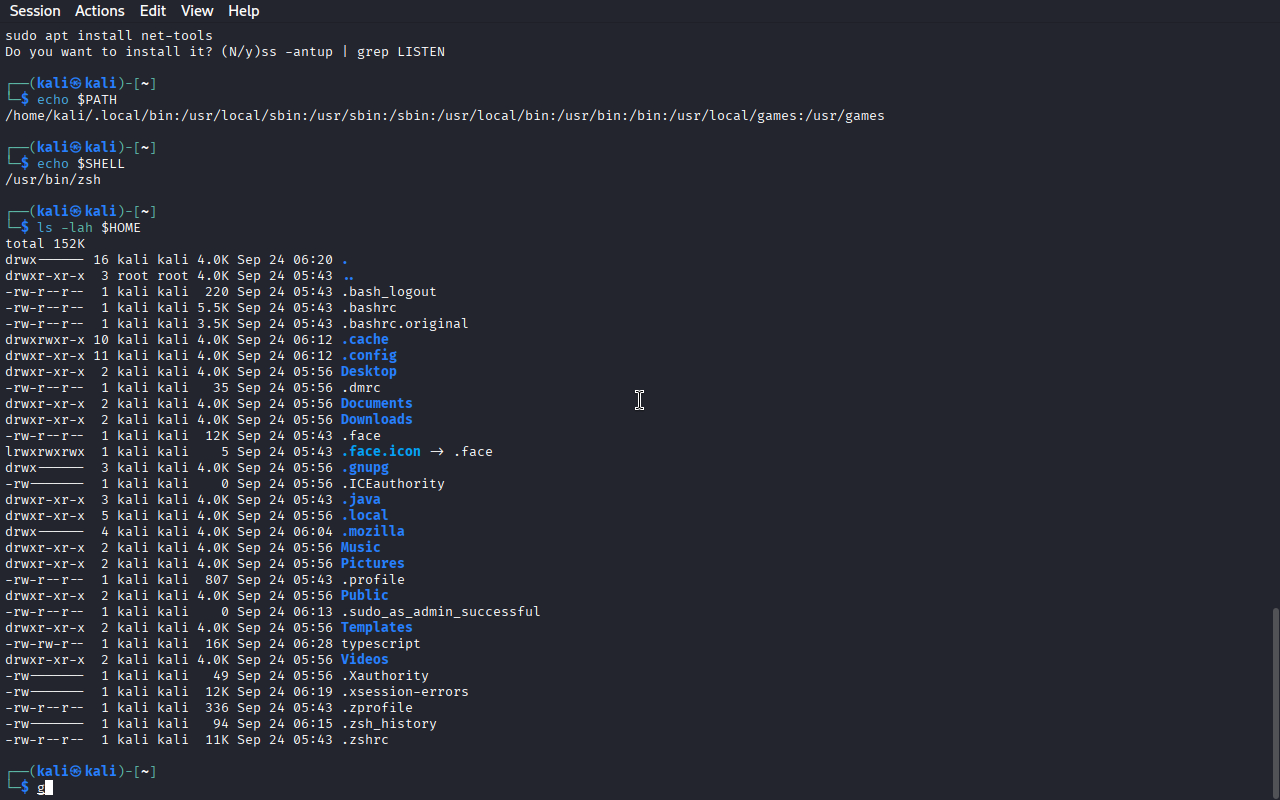1280x800 pixels.
Task: Open the Edit menu
Action: [153, 11]
